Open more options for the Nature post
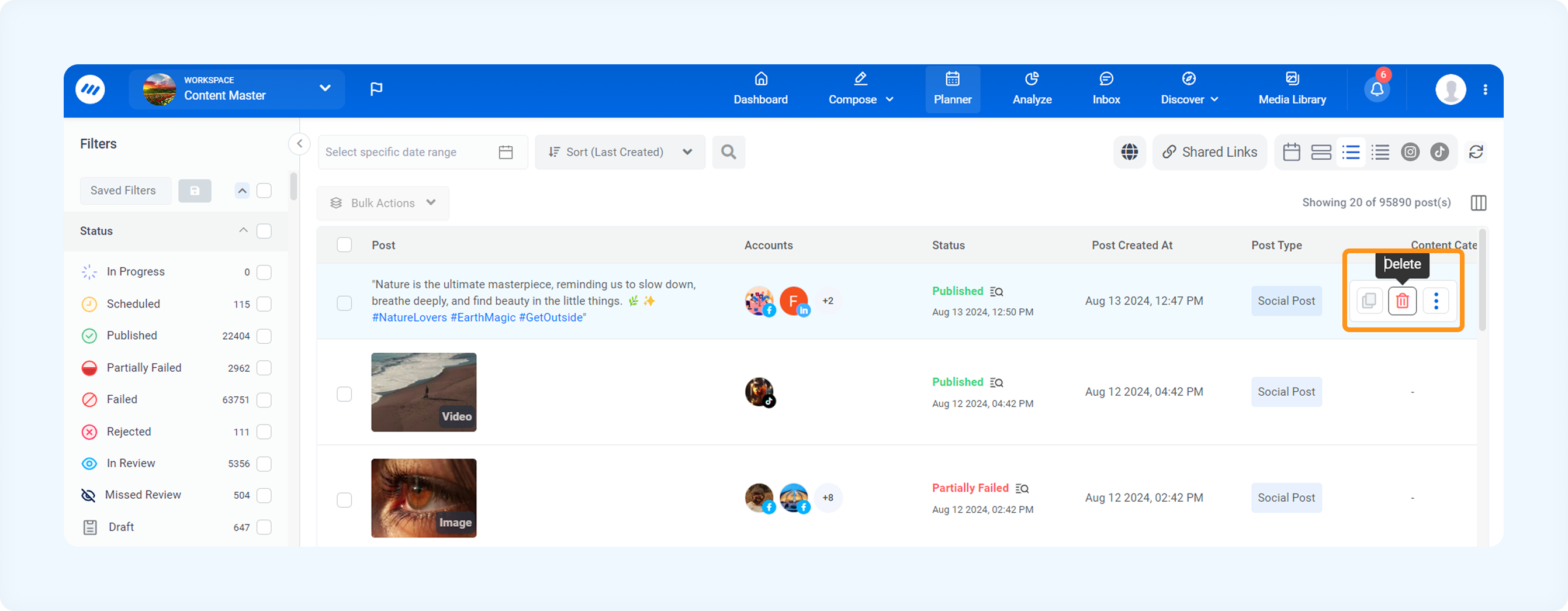Image resolution: width=1568 pixels, height=611 pixels. pos(1436,301)
